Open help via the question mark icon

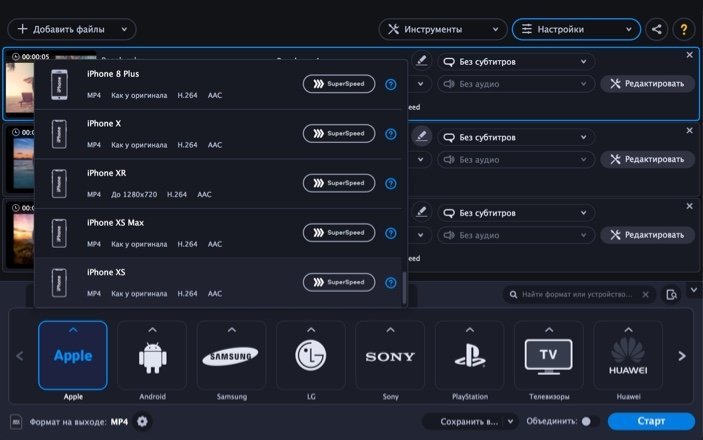point(684,29)
